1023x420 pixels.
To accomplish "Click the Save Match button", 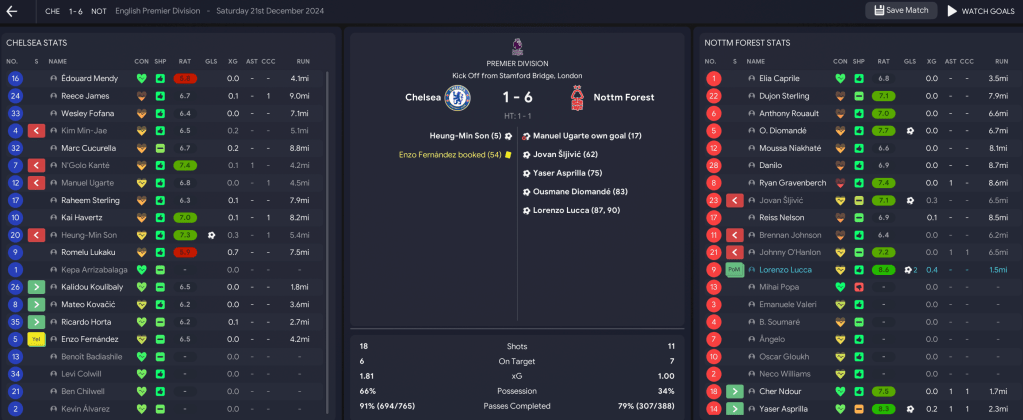I will click(x=902, y=11).
